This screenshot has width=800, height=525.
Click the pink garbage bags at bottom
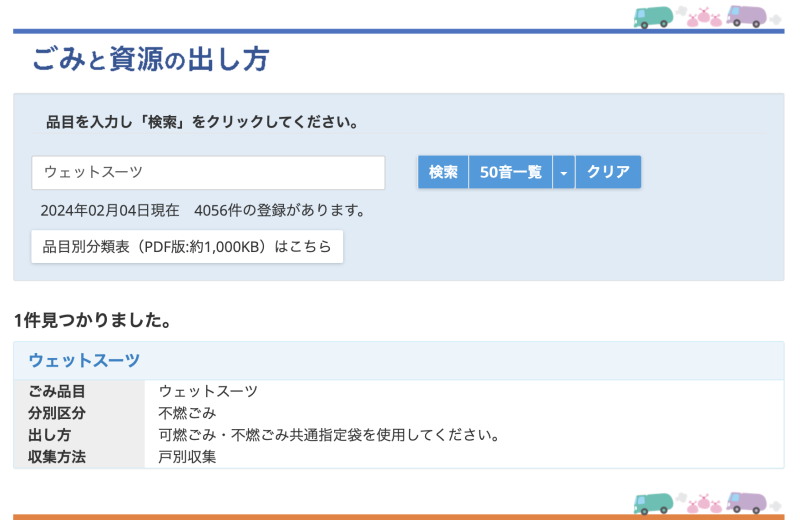coord(703,503)
